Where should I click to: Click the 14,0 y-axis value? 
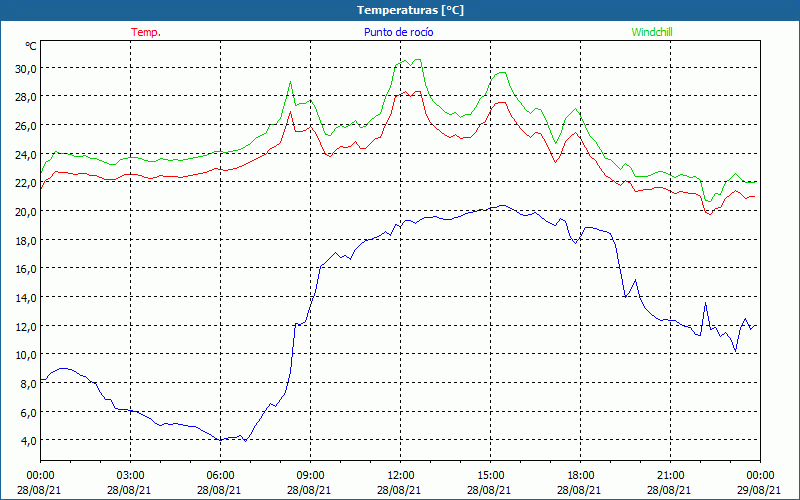26,297
